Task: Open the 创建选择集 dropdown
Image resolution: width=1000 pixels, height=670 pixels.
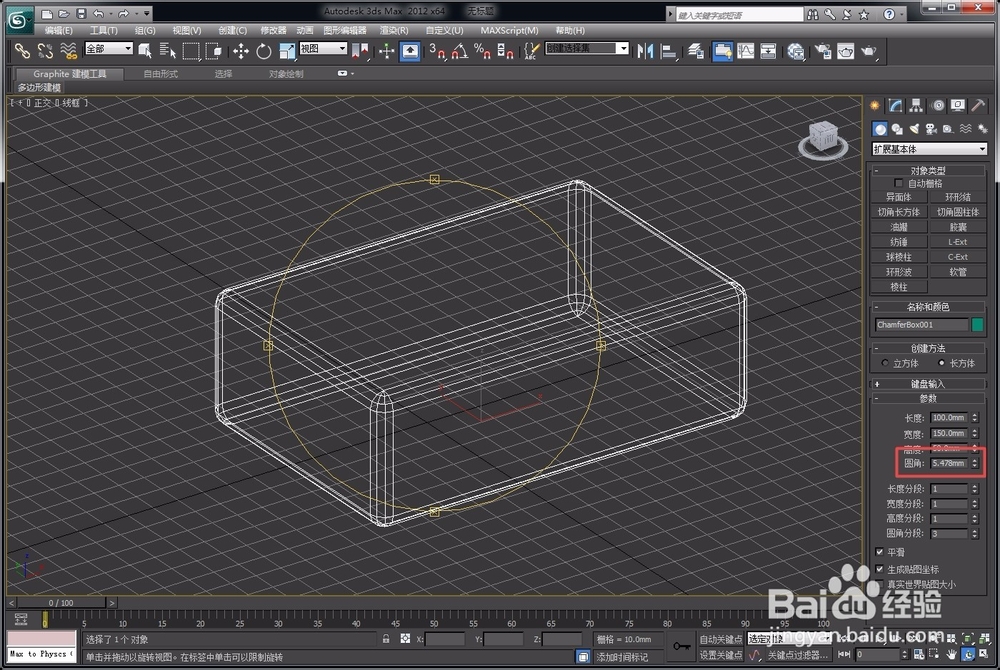Action: coord(587,48)
